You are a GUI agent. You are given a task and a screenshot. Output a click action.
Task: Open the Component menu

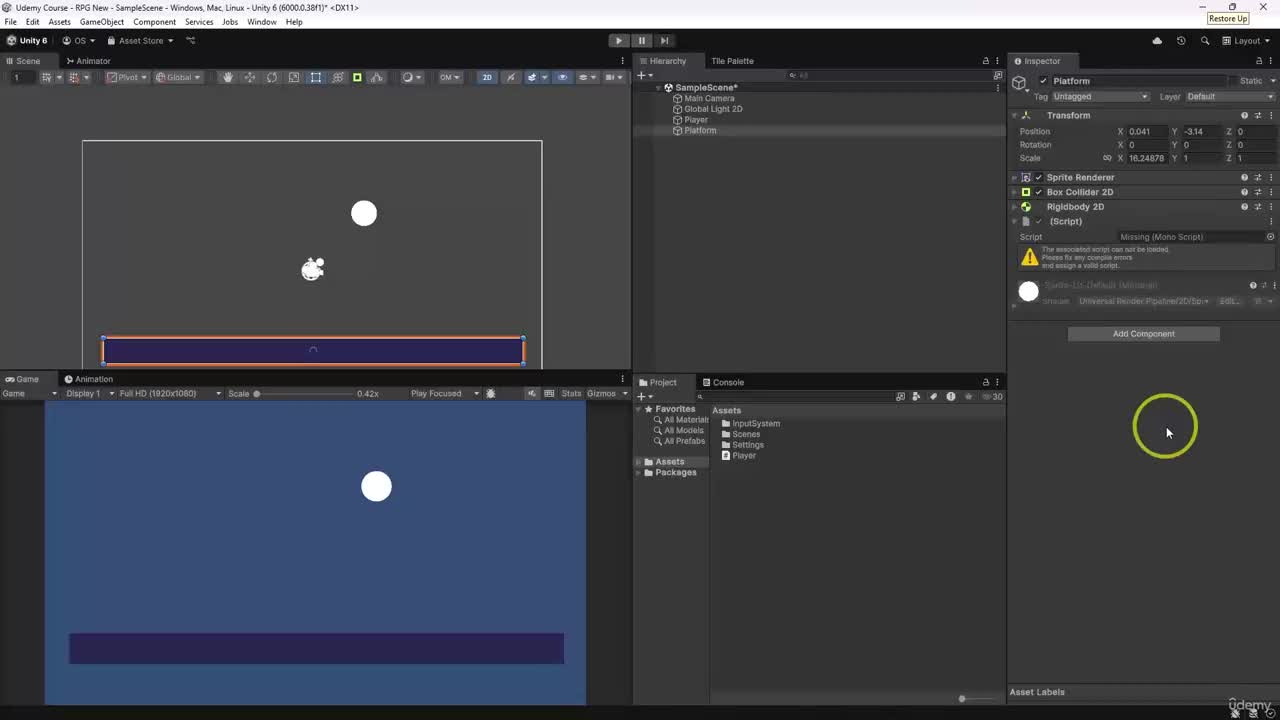pyautogui.click(x=154, y=22)
